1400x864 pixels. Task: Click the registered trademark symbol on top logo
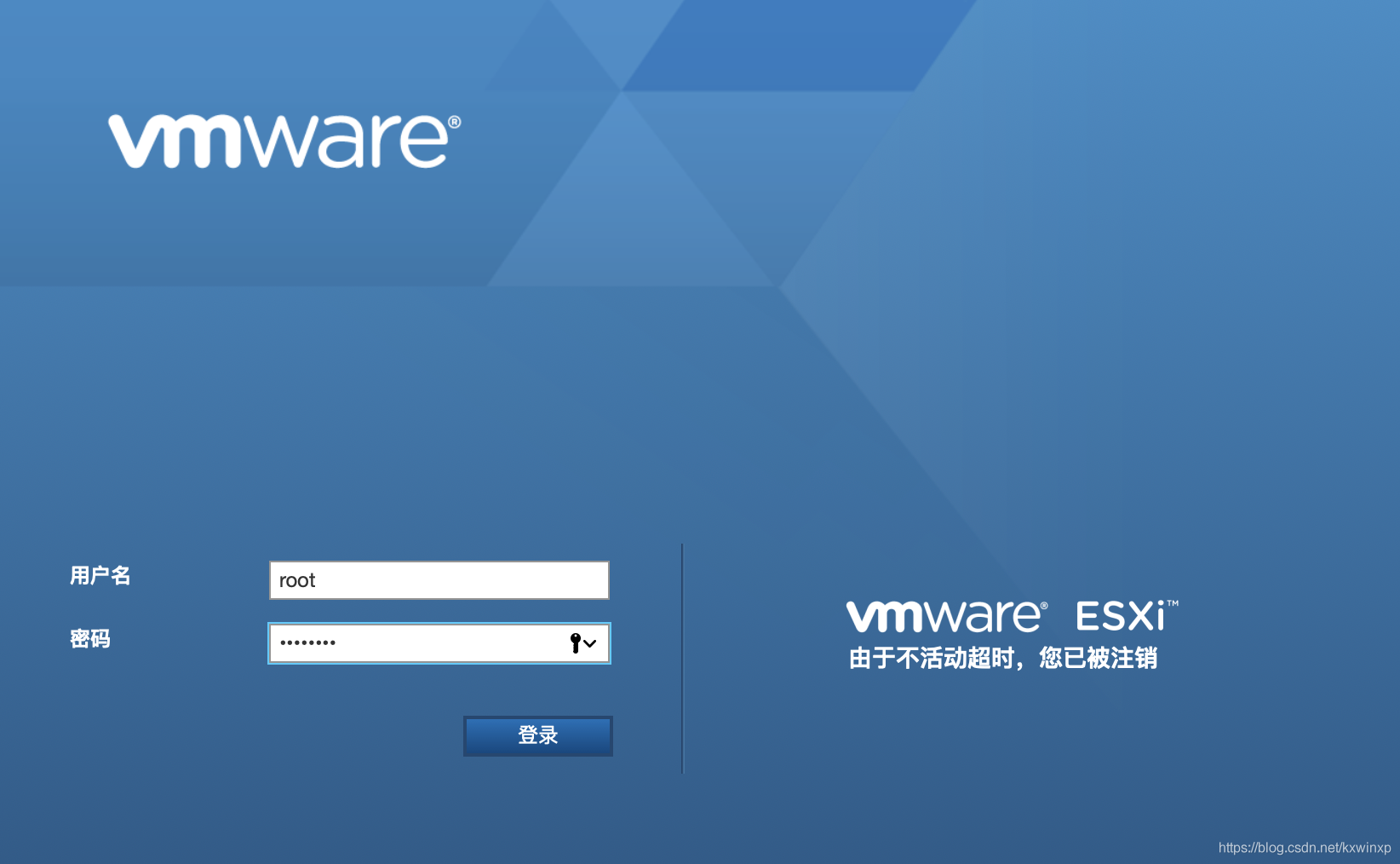click(455, 122)
